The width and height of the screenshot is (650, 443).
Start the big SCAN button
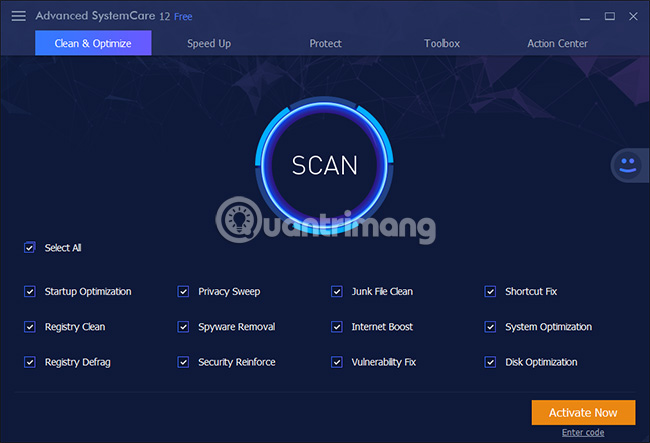(x=325, y=165)
